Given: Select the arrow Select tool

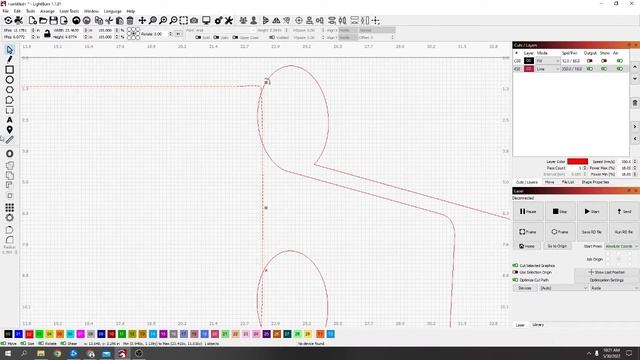Looking at the screenshot, I should click(x=10, y=50).
